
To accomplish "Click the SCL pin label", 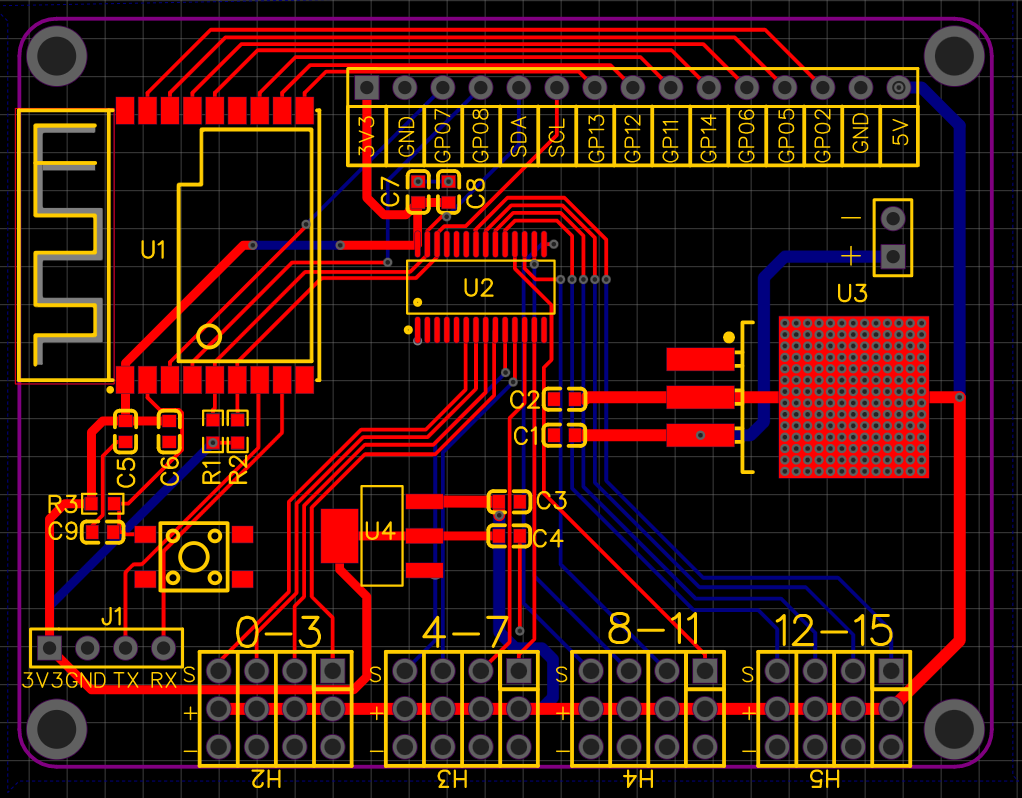I will 557,138.
